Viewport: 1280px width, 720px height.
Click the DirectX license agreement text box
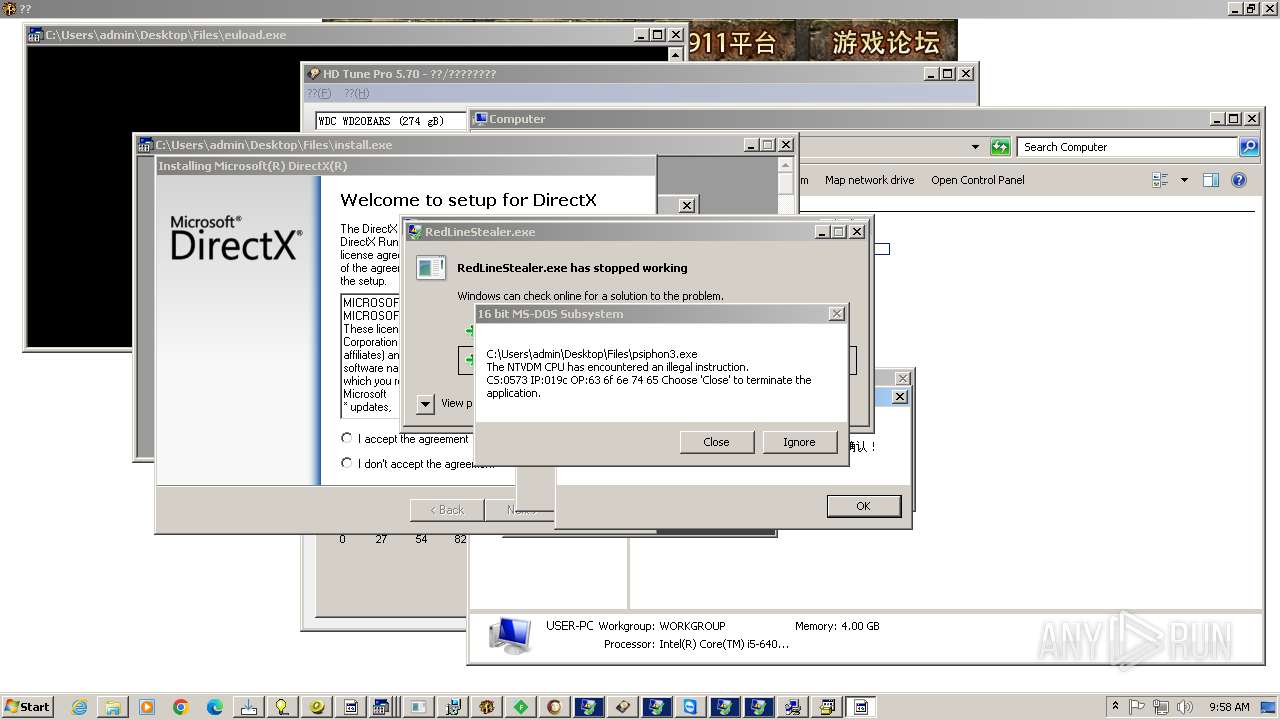[371, 356]
